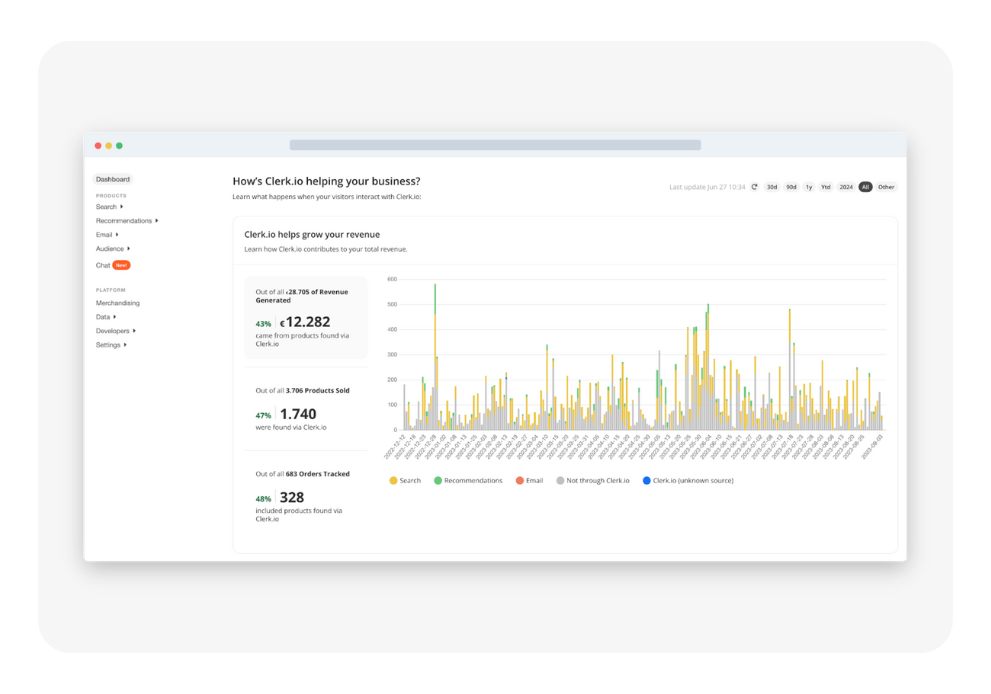Click the gray Not through Clerk.io dot
This screenshot has height=694, width=991.
[561, 481]
